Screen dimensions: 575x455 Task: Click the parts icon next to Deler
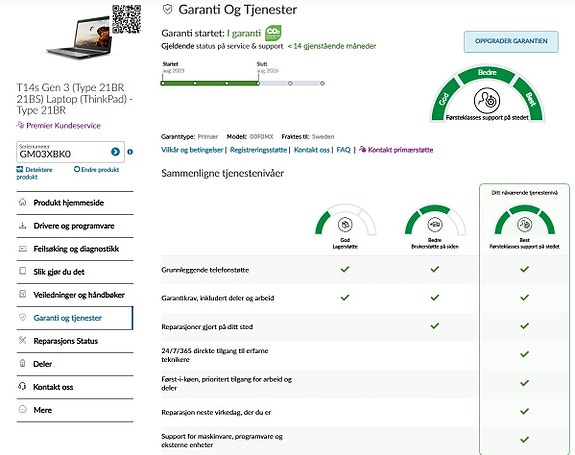(x=23, y=363)
